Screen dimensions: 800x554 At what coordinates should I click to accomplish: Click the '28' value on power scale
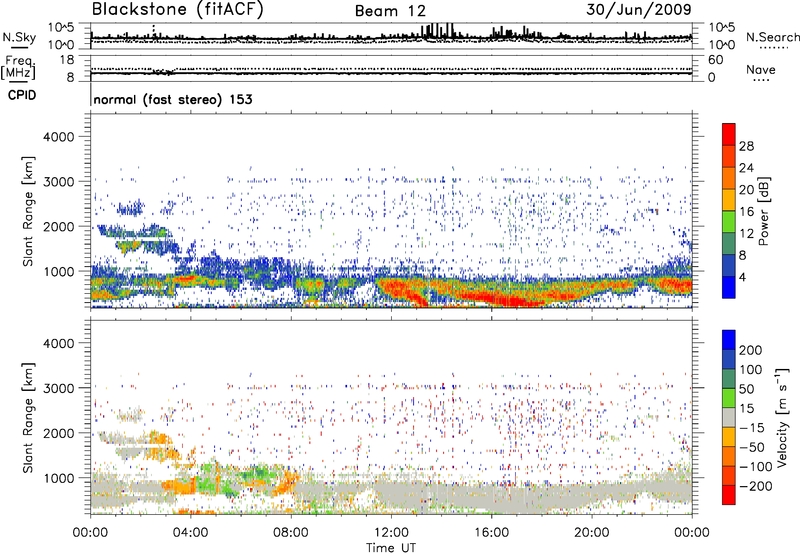point(746,146)
